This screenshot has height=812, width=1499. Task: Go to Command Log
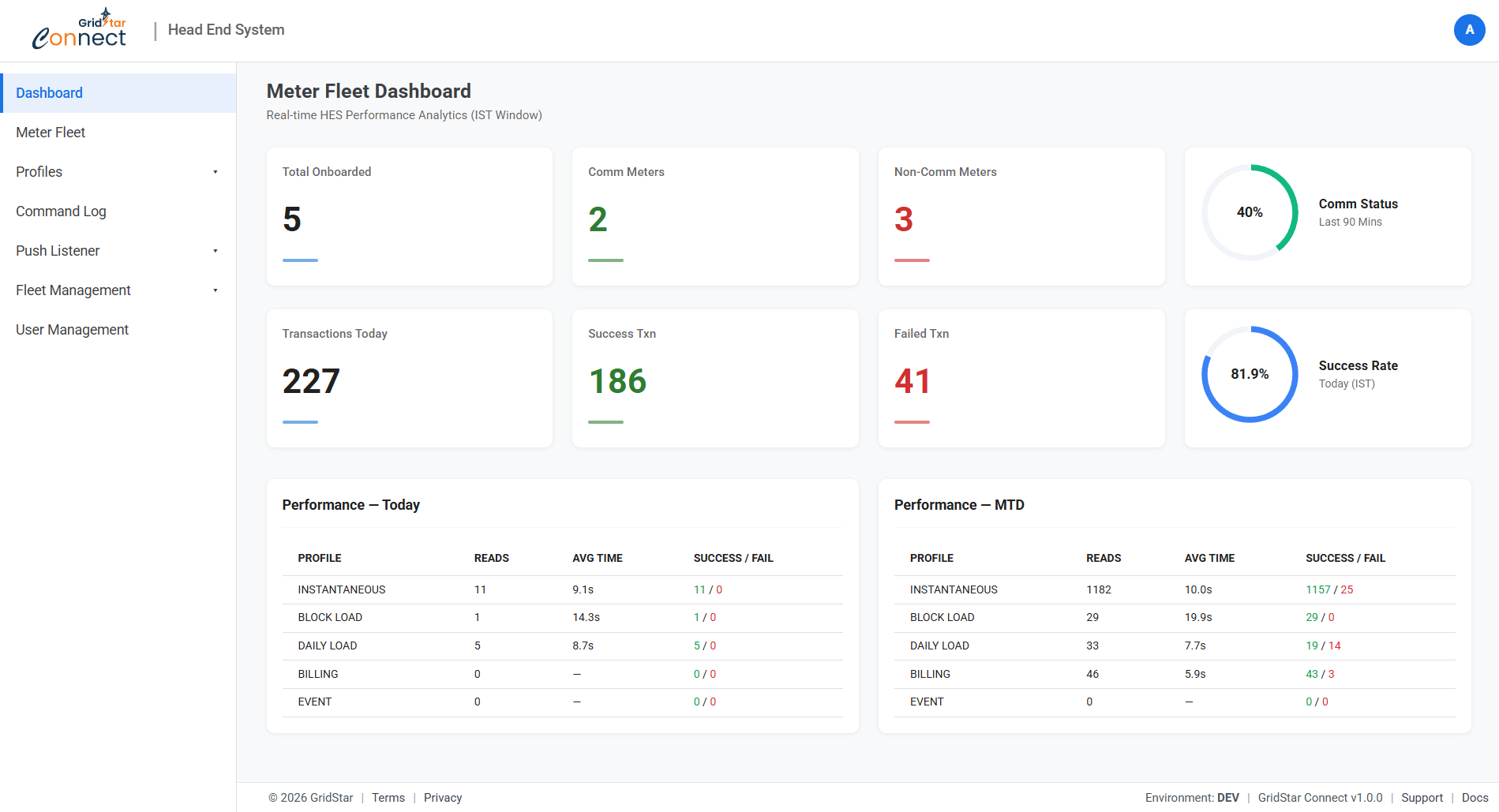(61, 211)
